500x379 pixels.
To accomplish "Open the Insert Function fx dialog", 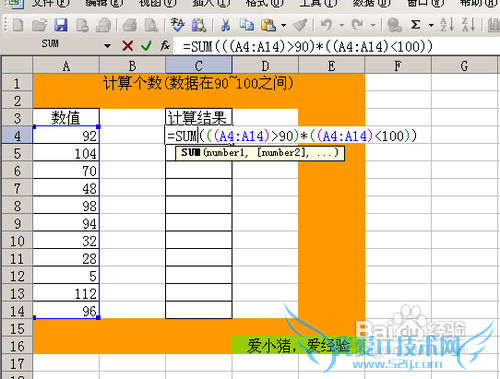I will point(165,45).
